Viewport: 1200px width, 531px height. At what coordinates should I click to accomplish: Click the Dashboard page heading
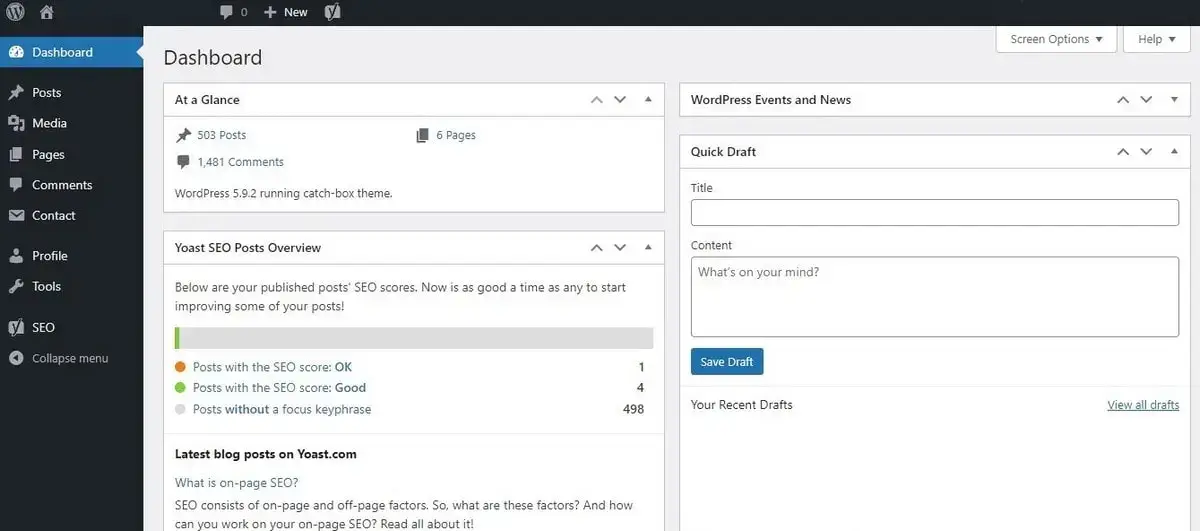213,58
